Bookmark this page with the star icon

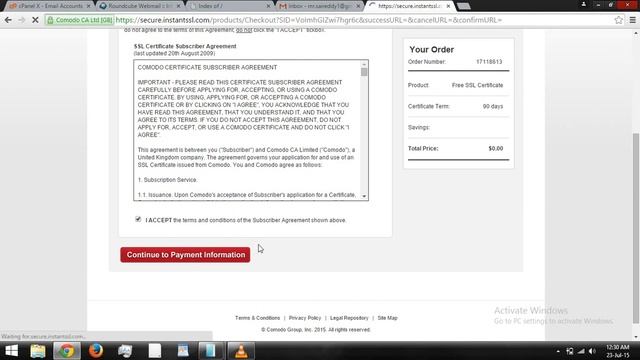click(x=618, y=20)
